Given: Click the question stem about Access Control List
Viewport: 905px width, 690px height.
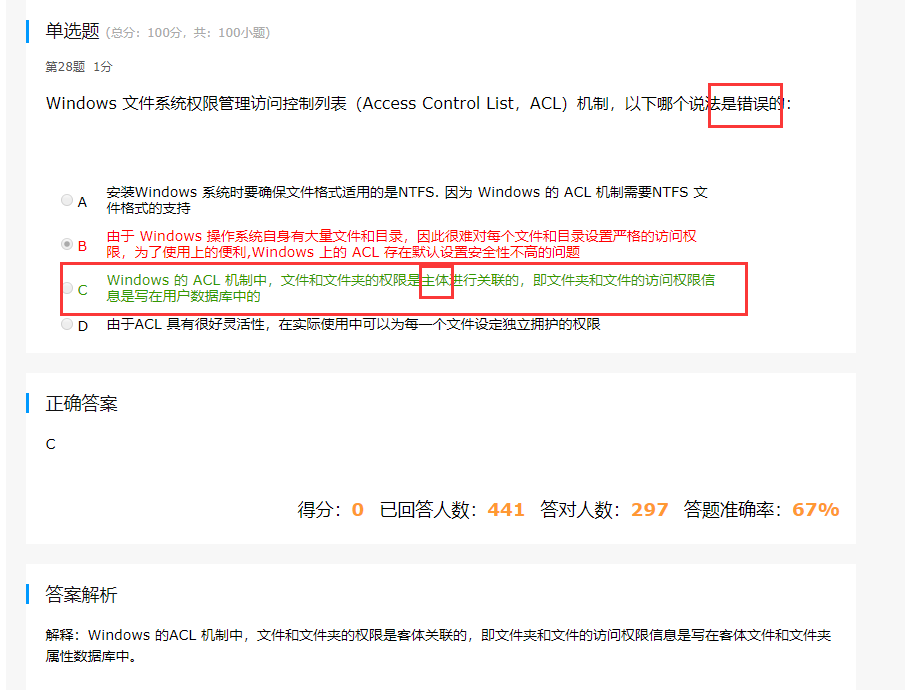Looking at the screenshot, I should 418,103.
